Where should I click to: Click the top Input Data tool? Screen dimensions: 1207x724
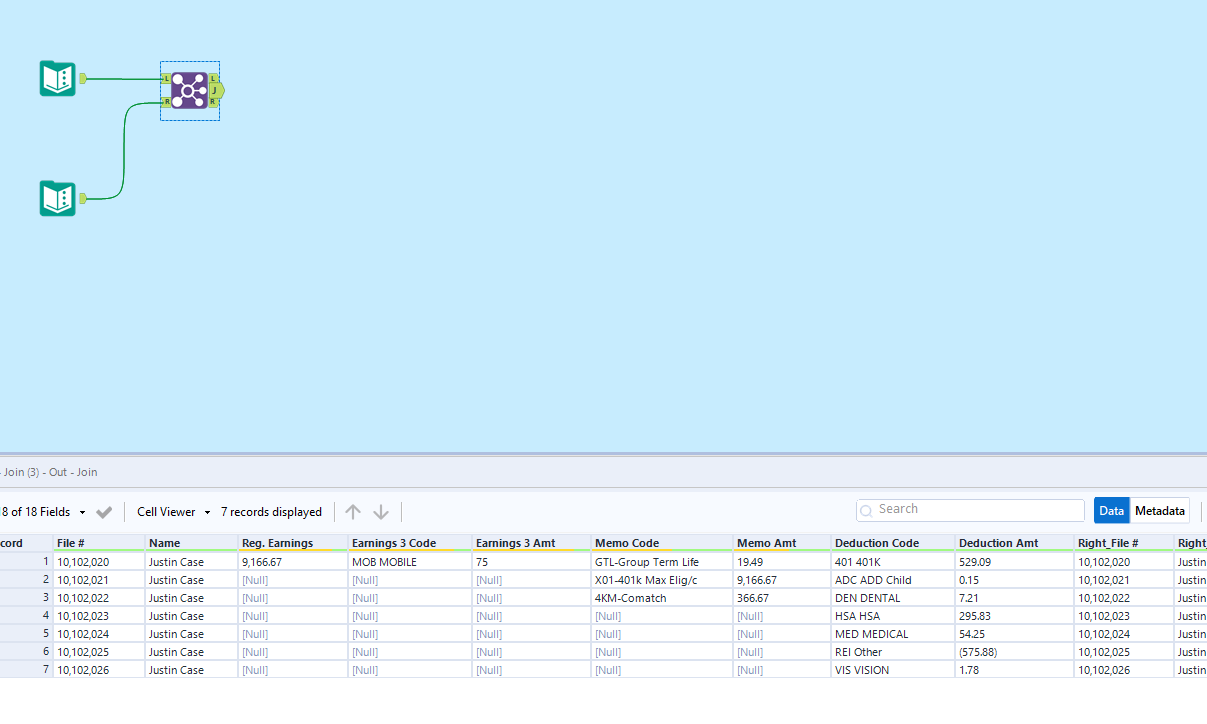(57, 78)
